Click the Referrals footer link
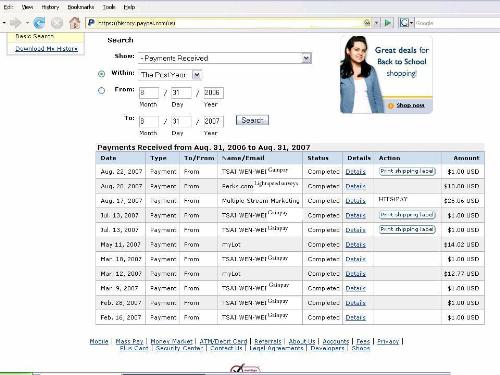The width and height of the screenshot is (500, 375). [268, 341]
